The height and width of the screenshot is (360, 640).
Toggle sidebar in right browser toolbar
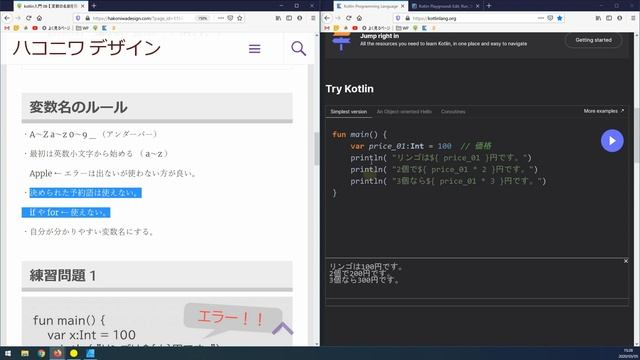coord(609,18)
